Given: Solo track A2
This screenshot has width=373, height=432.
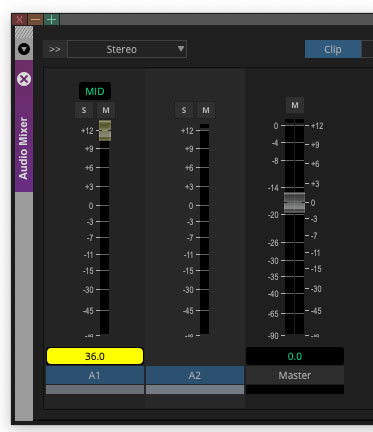Looking at the screenshot, I should tap(184, 110).
